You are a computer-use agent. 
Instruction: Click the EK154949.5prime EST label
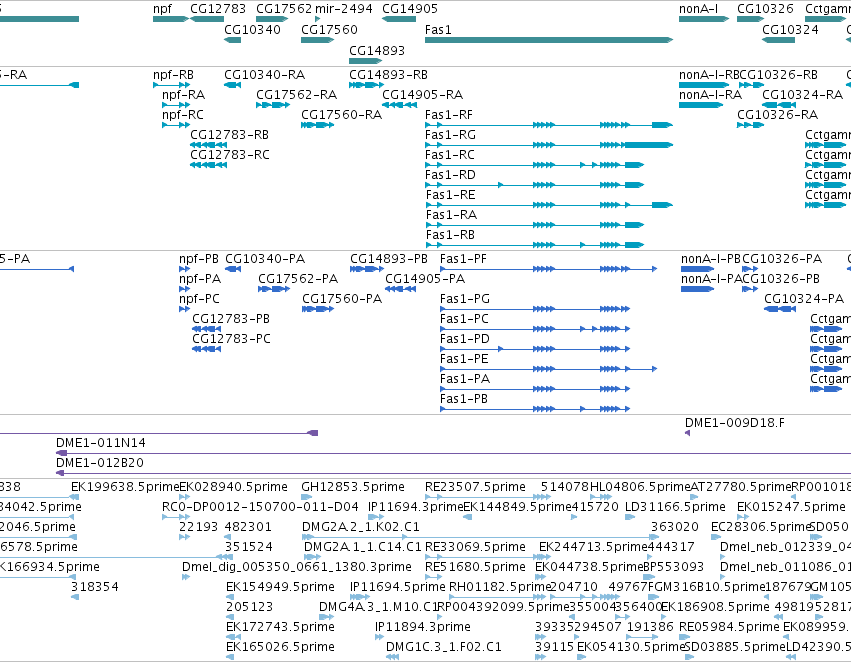point(280,587)
